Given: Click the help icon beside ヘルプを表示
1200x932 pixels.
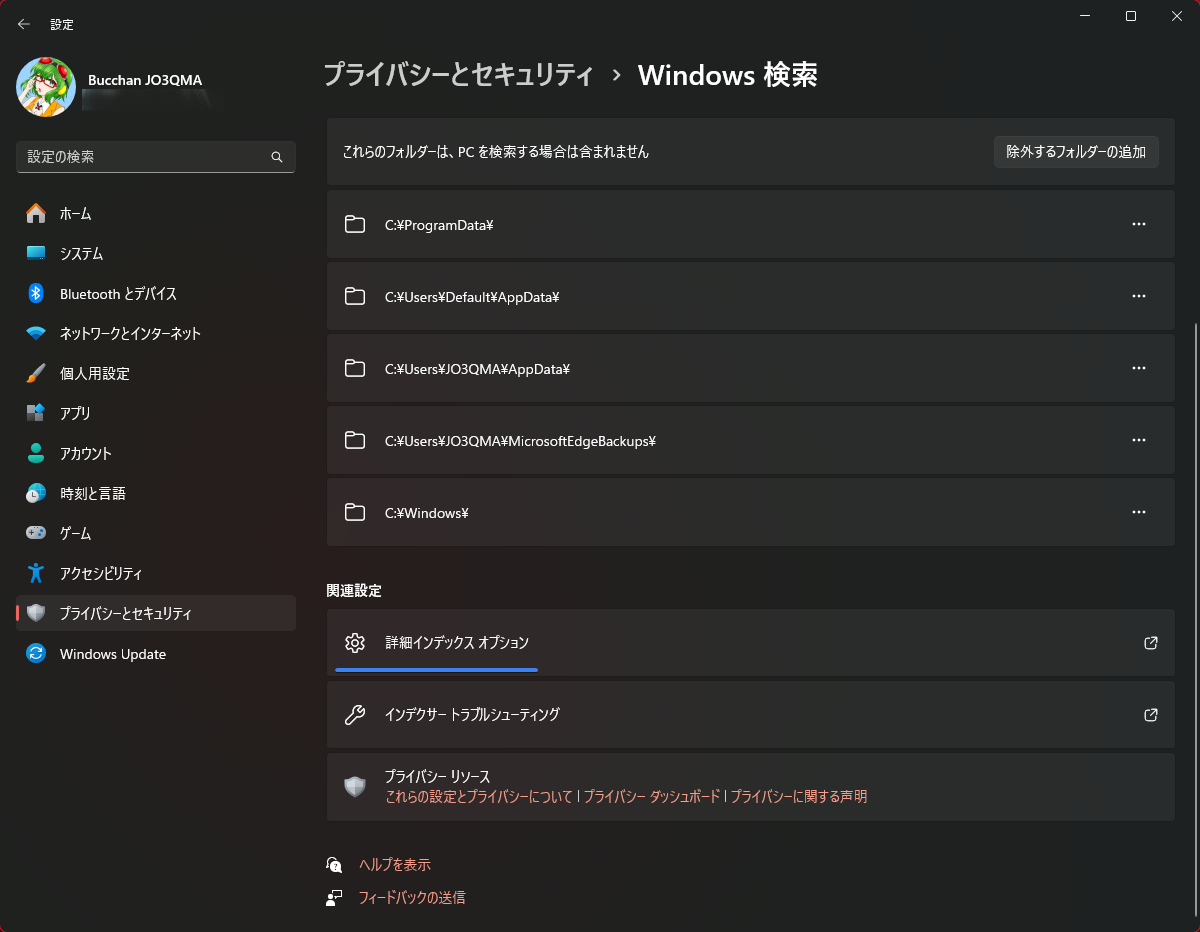Looking at the screenshot, I should (334, 865).
